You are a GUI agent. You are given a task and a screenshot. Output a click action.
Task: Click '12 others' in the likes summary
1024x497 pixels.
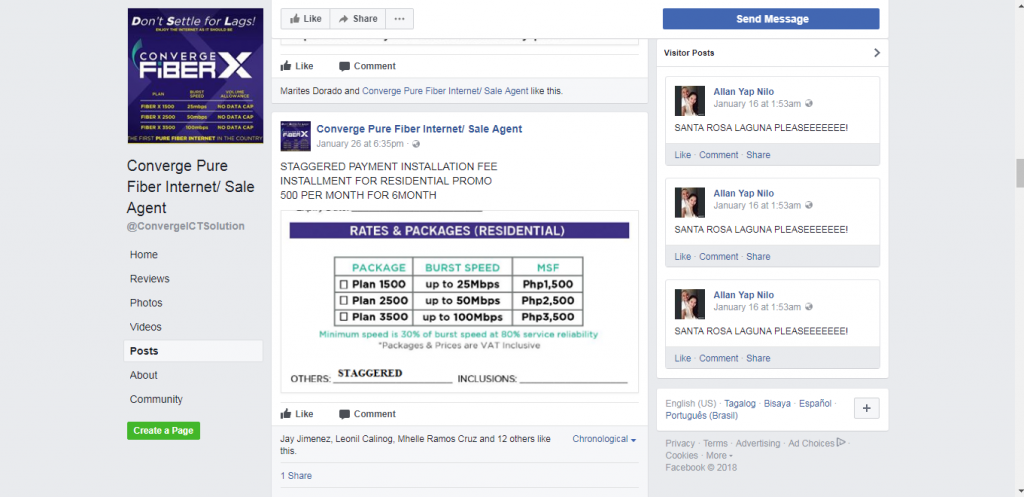click(x=515, y=439)
